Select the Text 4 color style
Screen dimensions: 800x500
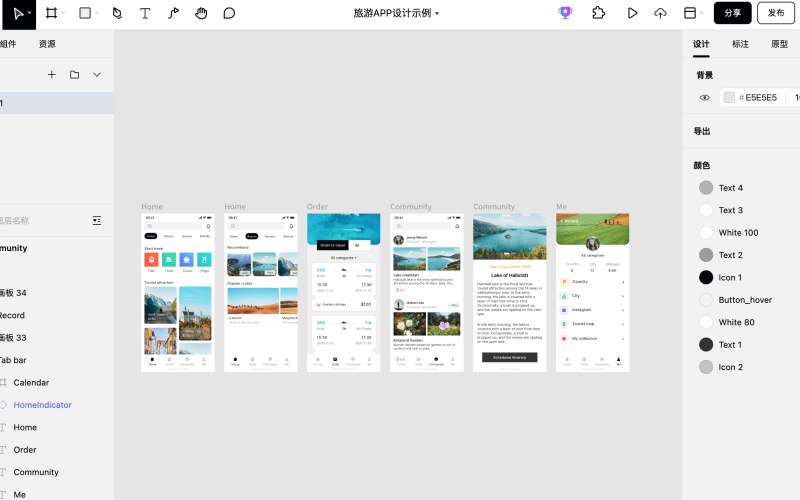730,188
